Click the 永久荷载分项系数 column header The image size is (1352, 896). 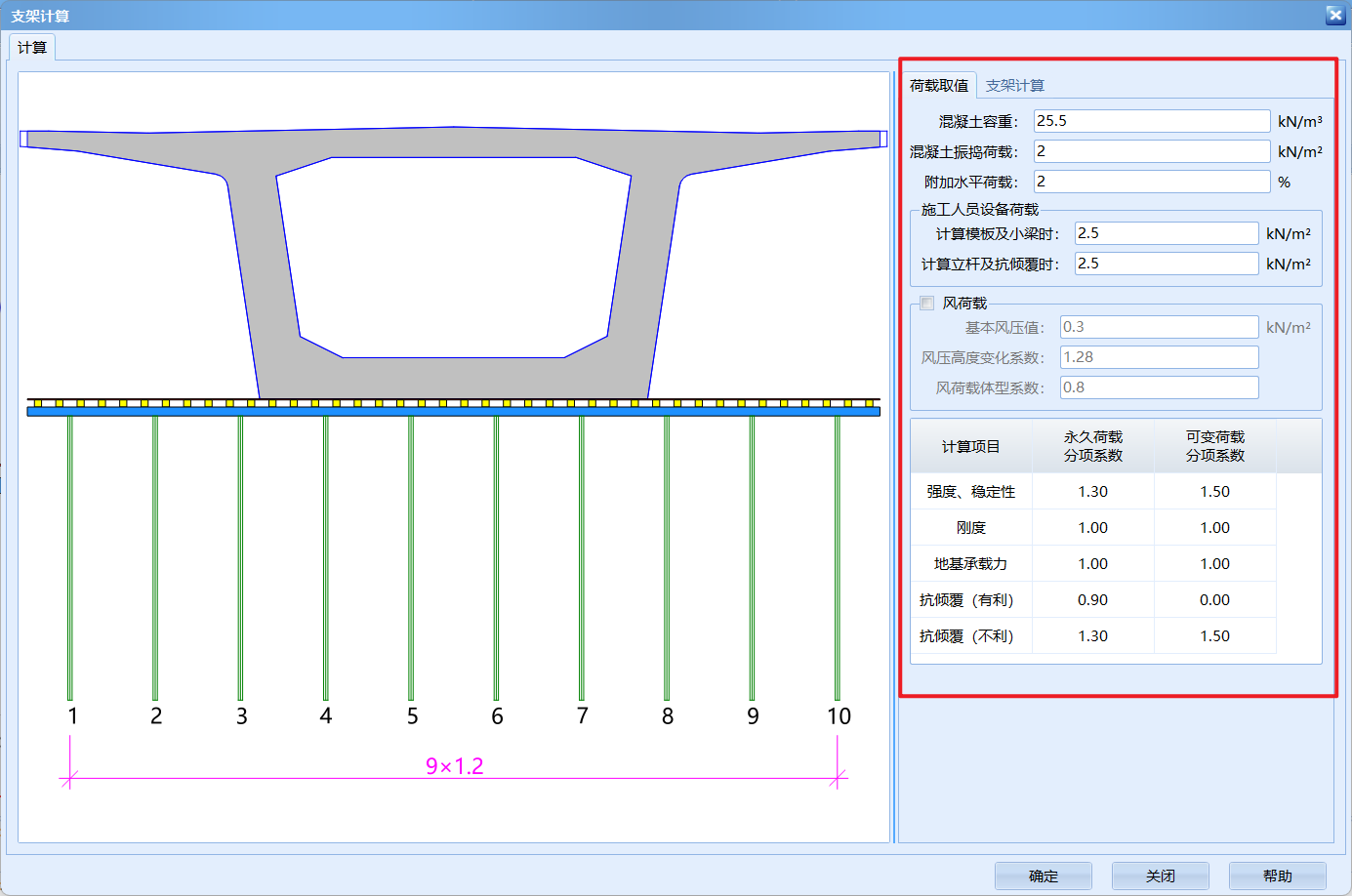1092,446
